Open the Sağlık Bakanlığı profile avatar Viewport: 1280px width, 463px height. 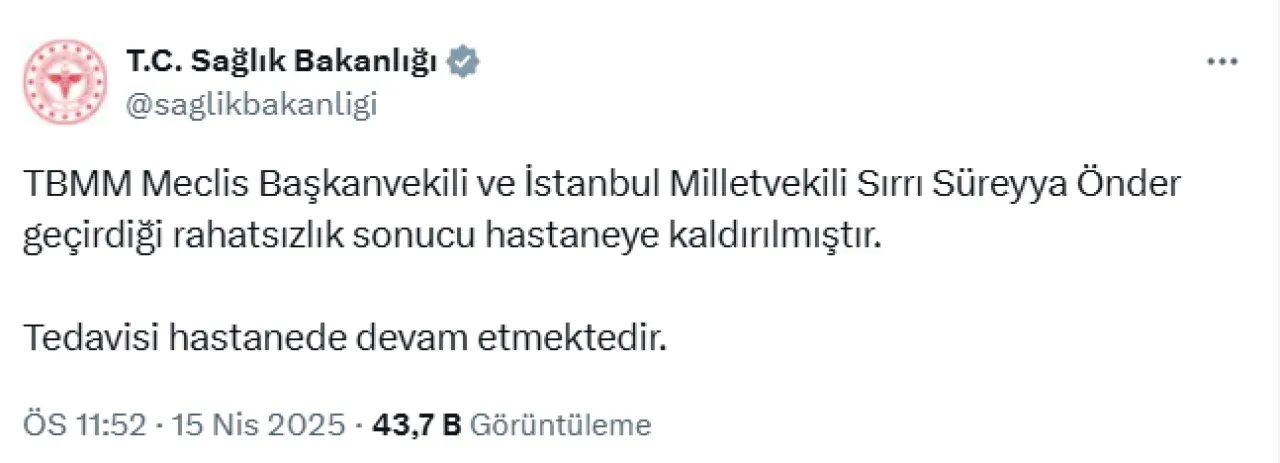click(x=66, y=82)
